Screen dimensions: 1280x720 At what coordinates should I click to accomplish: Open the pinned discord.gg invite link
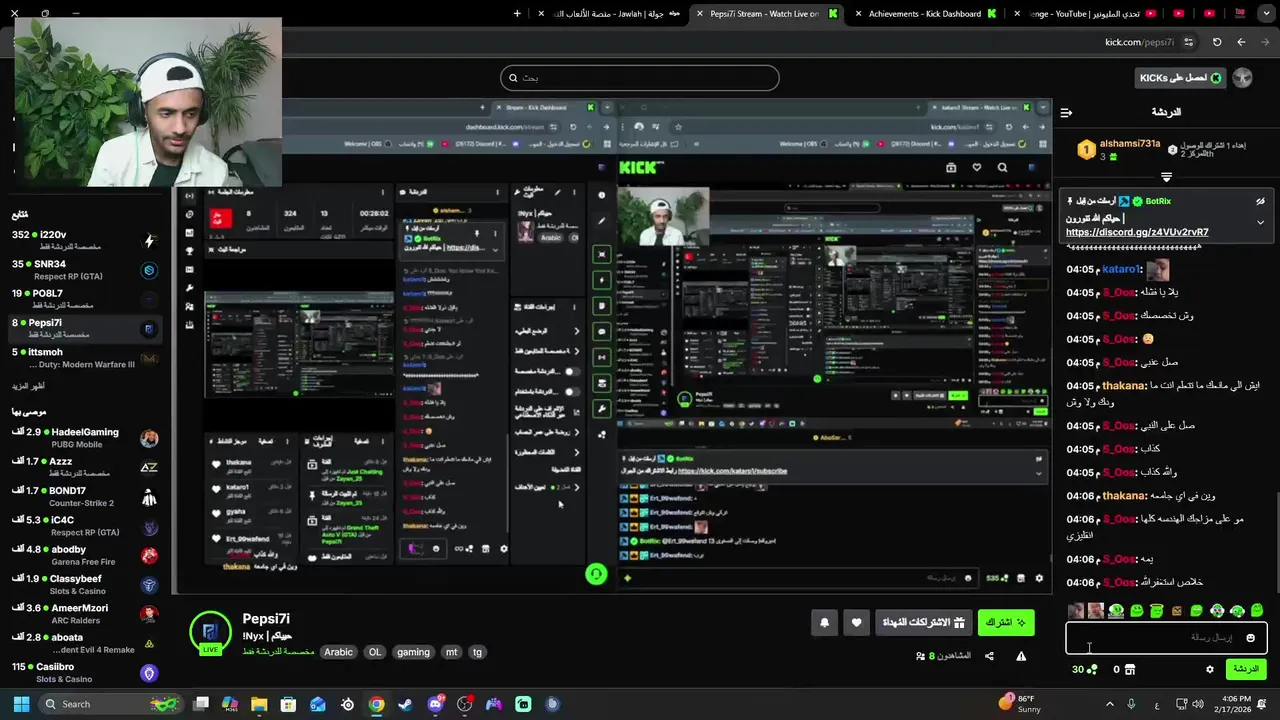pos(1137,232)
